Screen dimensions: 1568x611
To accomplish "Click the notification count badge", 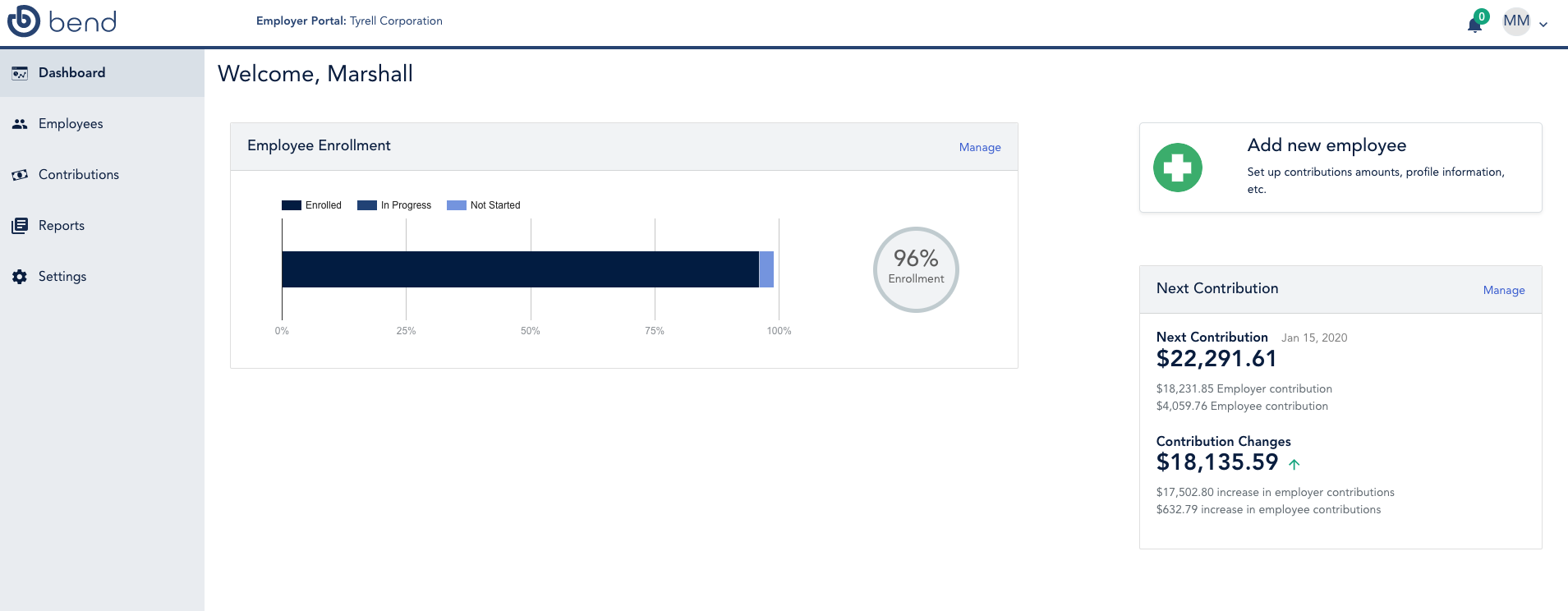I will (x=1482, y=16).
